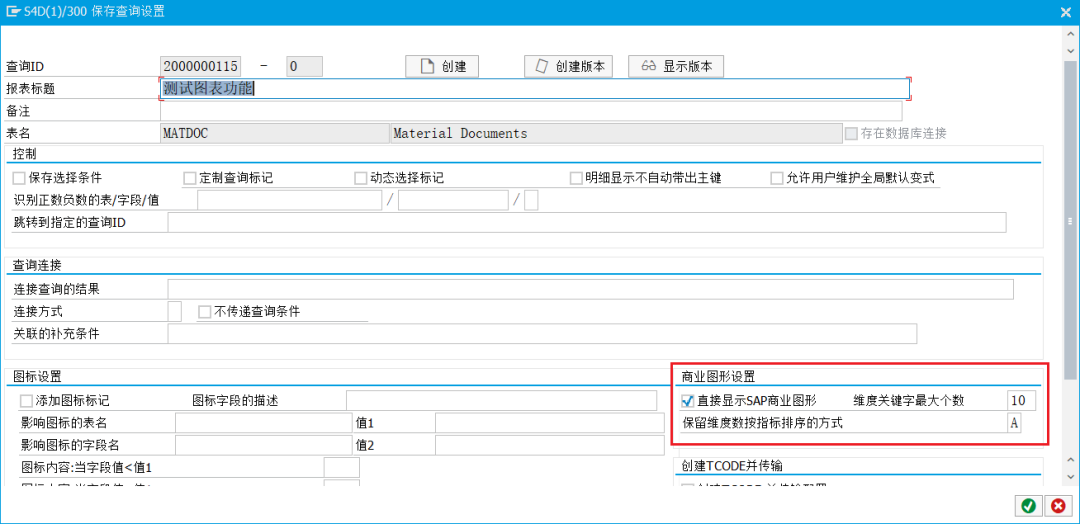Click the green checkmark confirm icon

click(1028, 506)
